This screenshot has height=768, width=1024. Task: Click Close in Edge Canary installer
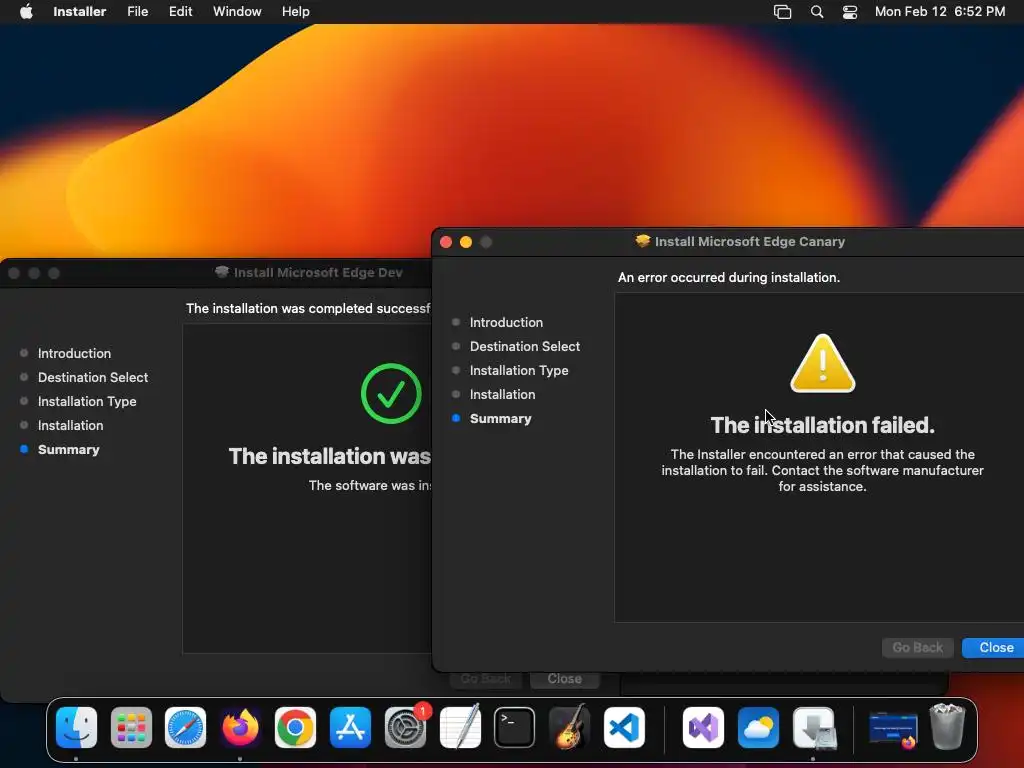[995, 647]
